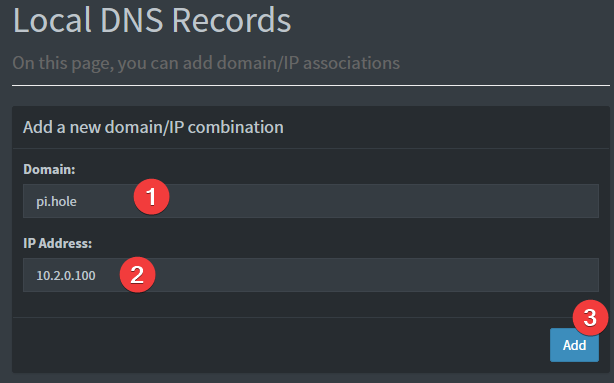Image resolution: width=614 pixels, height=383 pixels.
Task: Click the red numbered circle 1
Action: pyautogui.click(x=152, y=197)
